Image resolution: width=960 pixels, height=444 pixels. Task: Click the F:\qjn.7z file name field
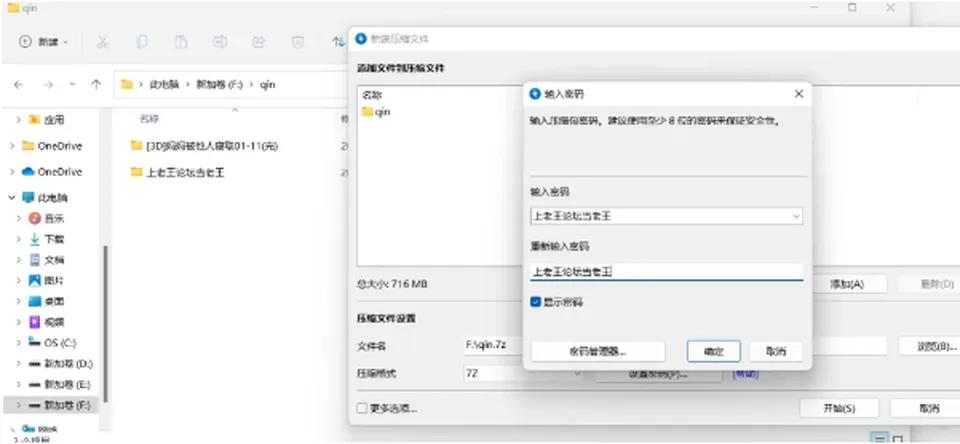pyautogui.click(x=493, y=345)
